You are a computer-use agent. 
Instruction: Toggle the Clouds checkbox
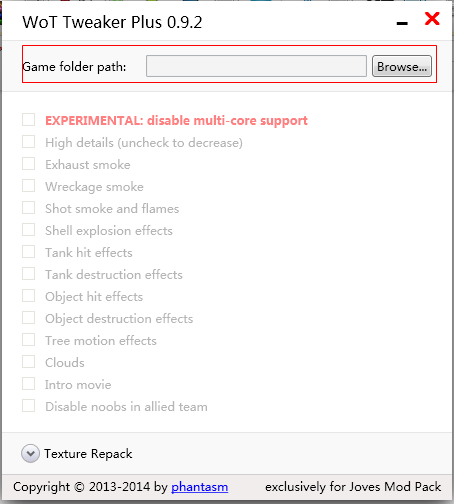coord(28,362)
